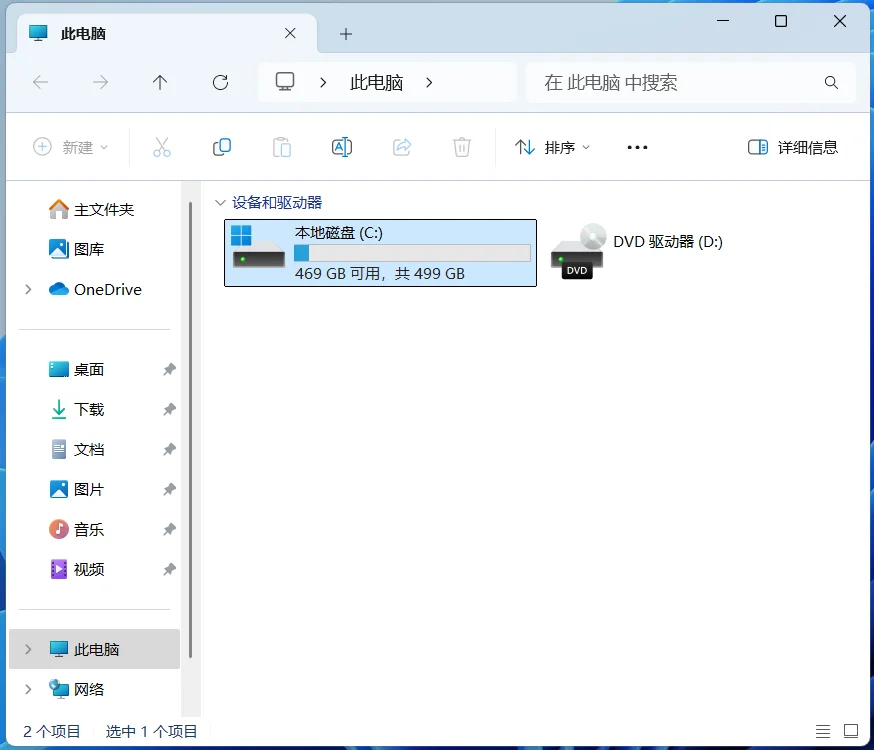Switch to details view in the status bar
This screenshot has height=750, width=874.
[823, 731]
